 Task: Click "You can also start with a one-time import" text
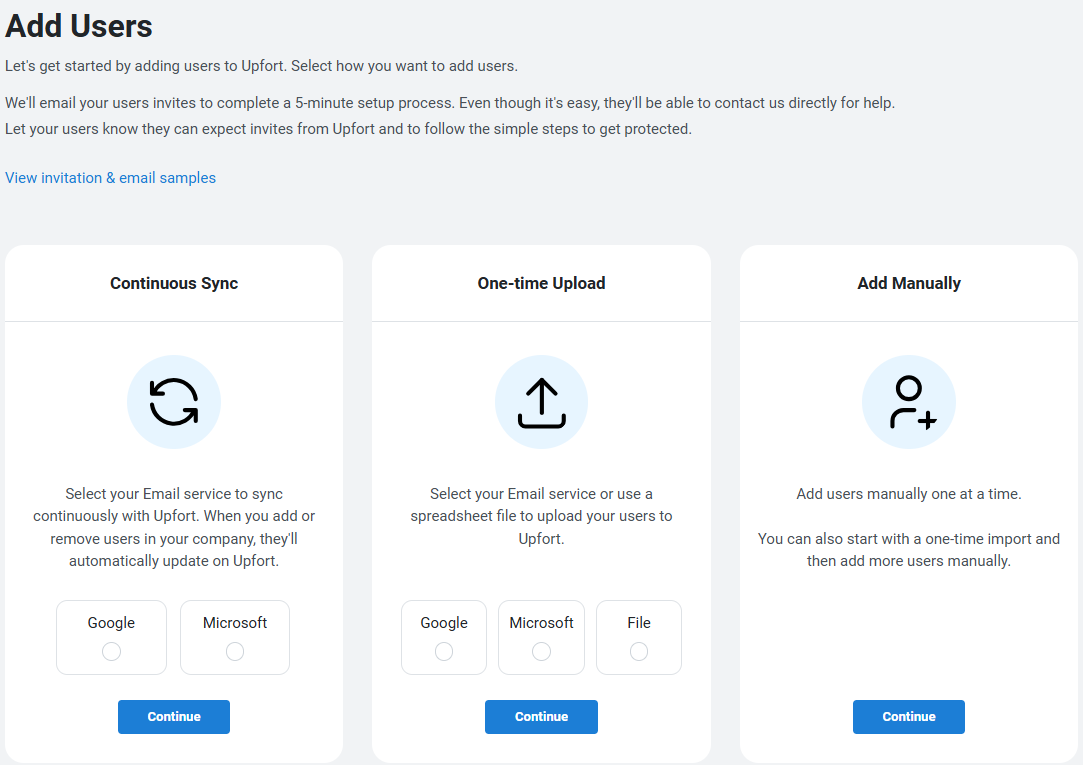(x=909, y=550)
